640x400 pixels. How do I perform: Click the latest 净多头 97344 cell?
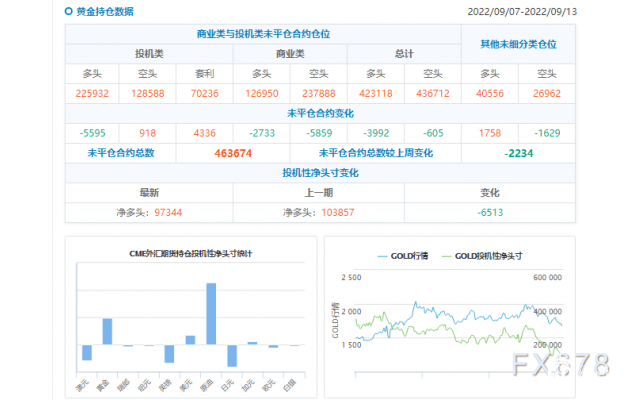click(x=149, y=212)
